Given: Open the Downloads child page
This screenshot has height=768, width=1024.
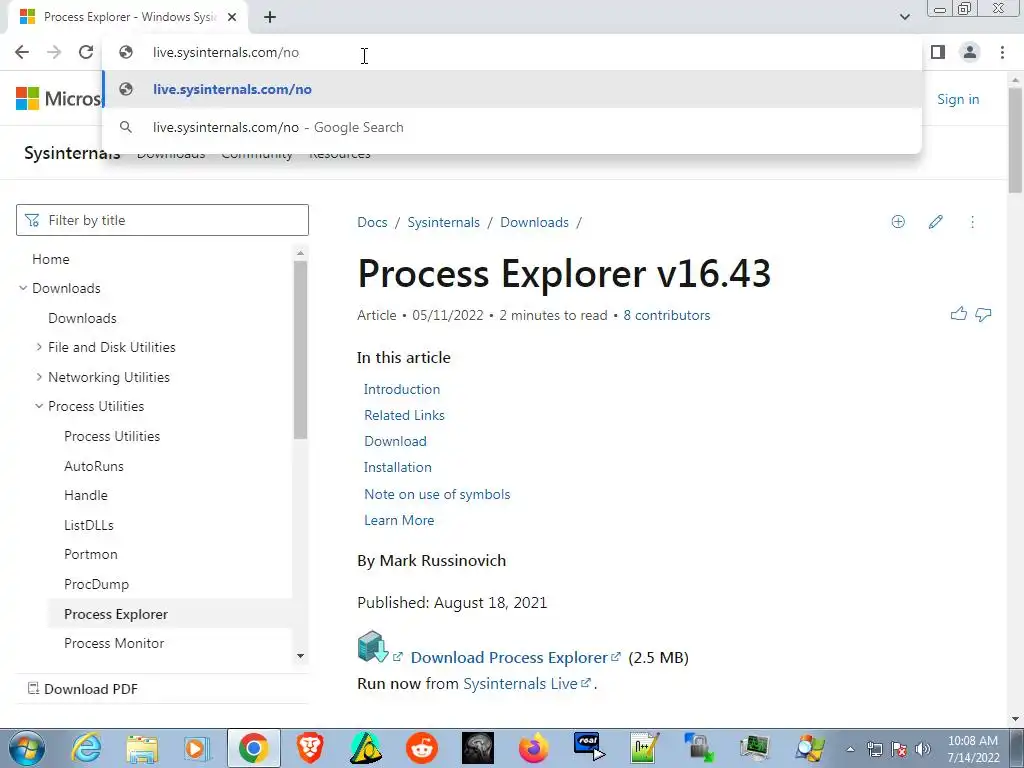Looking at the screenshot, I should tap(82, 318).
